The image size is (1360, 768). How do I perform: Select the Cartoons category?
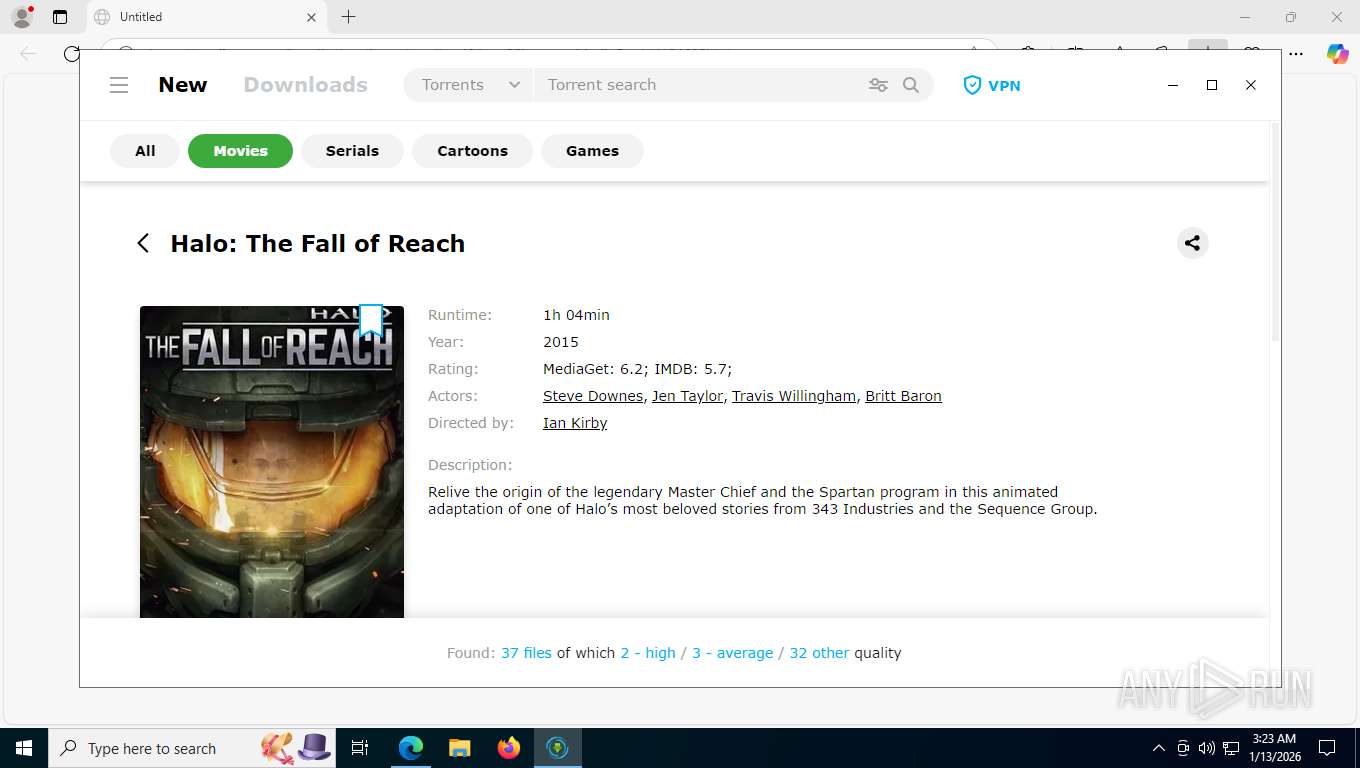point(472,151)
